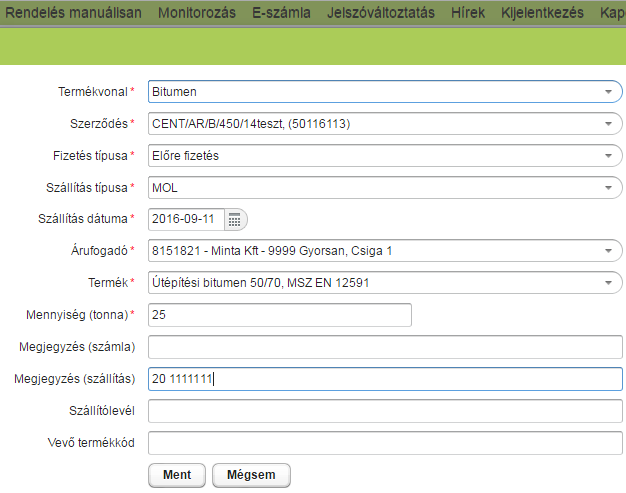Image resolution: width=626 pixels, height=493 pixels.
Task: Click the Megjegyzés (számla) input field
Action: tap(385, 347)
